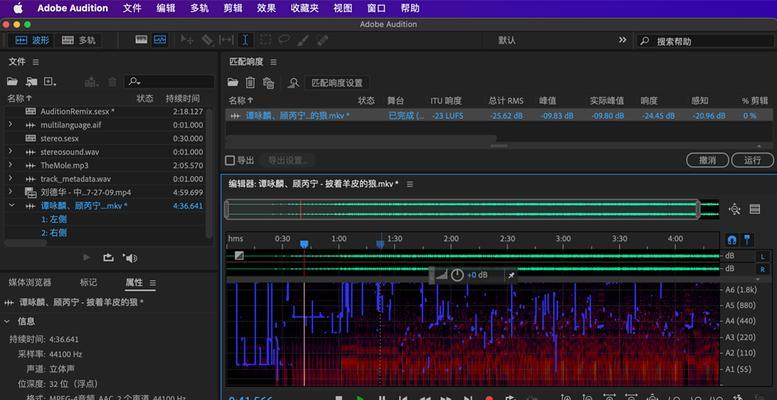The width and height of the screenshot is (777, 400).
Task: Open the workspace overflow chevron menu
Action: point(622,40)
